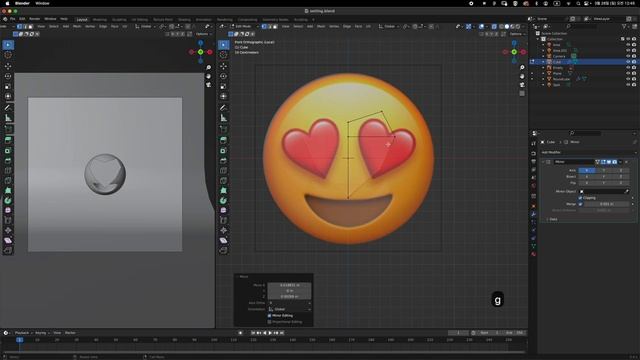
Task: Select the Rotate tool in right viewport toolbar
Action: pyautogui.click(x=223, y=76)
